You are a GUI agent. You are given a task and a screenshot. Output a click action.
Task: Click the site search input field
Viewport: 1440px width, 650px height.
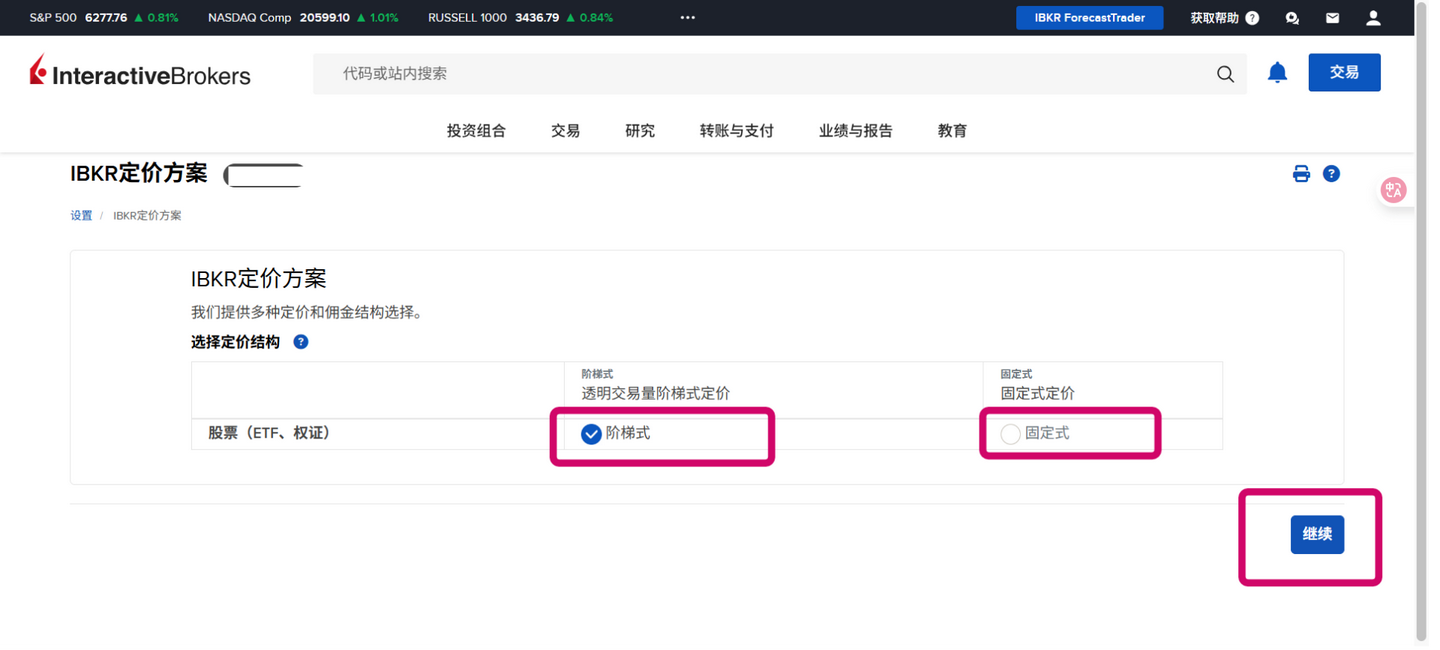700,73
